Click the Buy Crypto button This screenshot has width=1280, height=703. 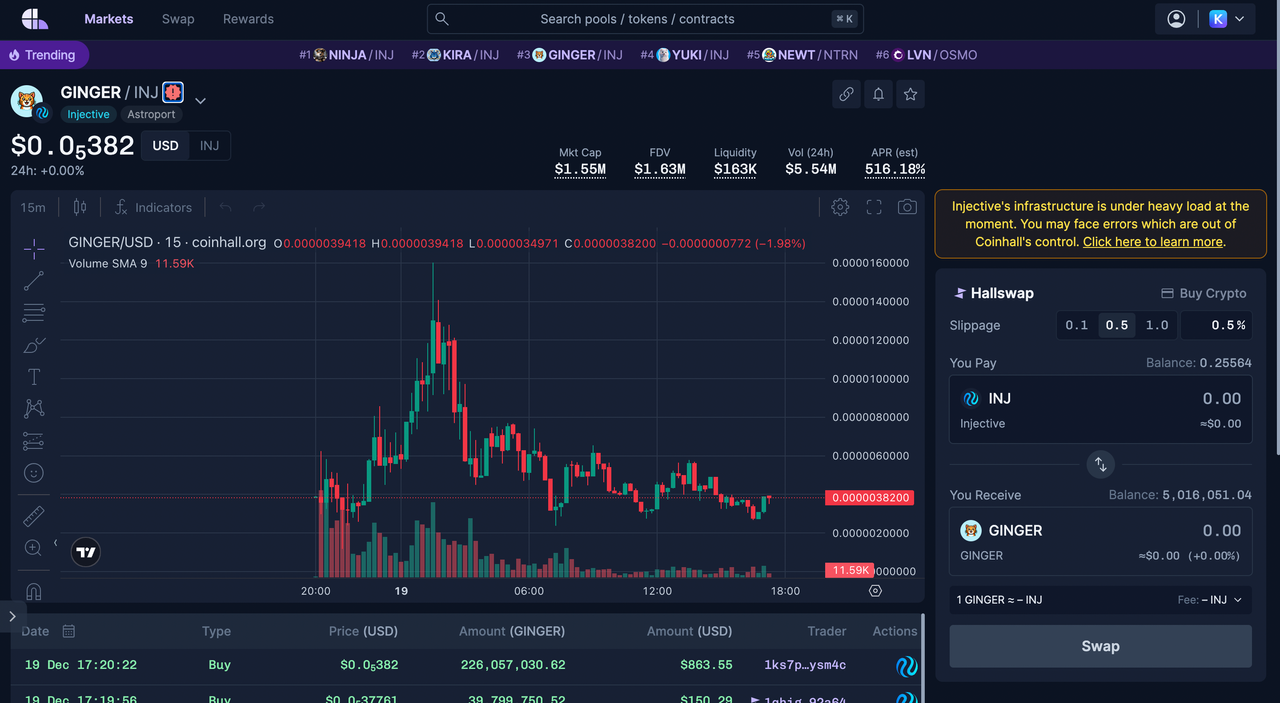[x=1203, y=293]
